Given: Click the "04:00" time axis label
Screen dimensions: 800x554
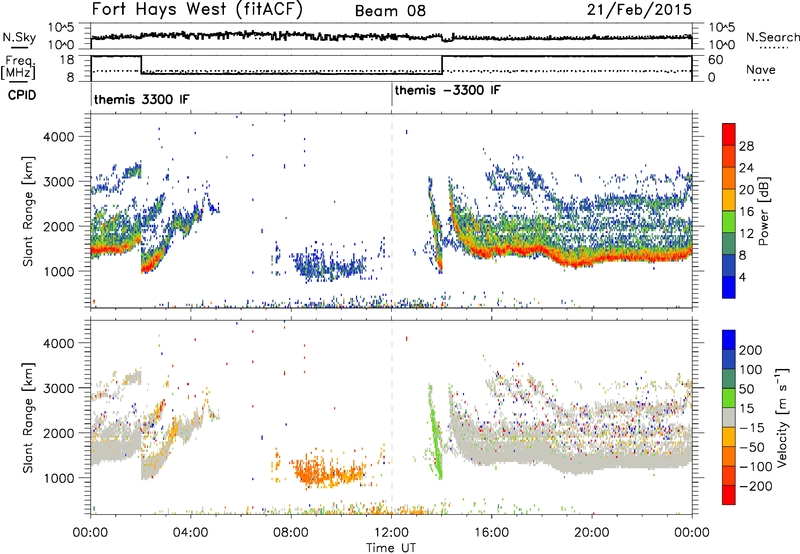Looking at the screenshot, I should coord(190,533).
